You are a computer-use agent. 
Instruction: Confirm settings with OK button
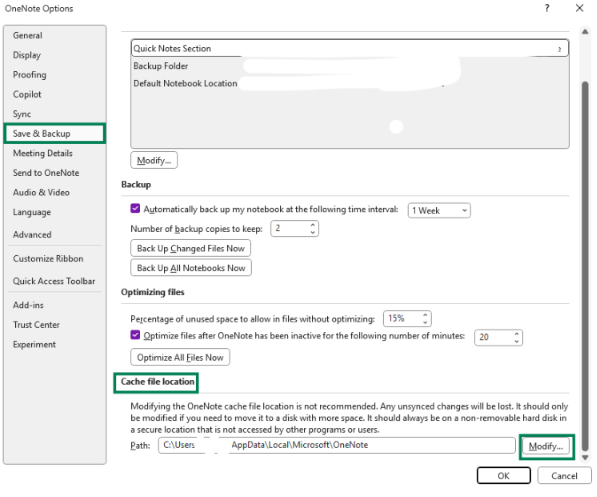tap(503, 476)
